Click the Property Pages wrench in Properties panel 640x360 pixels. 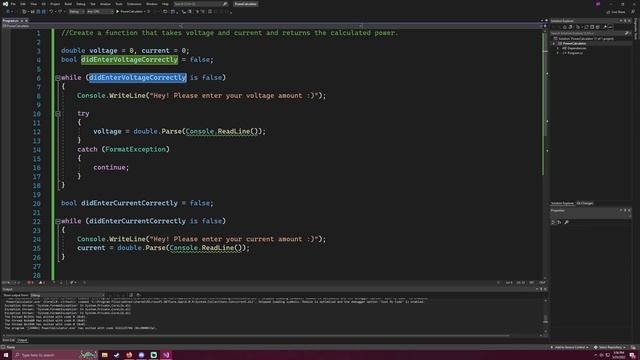click(566, 222)
